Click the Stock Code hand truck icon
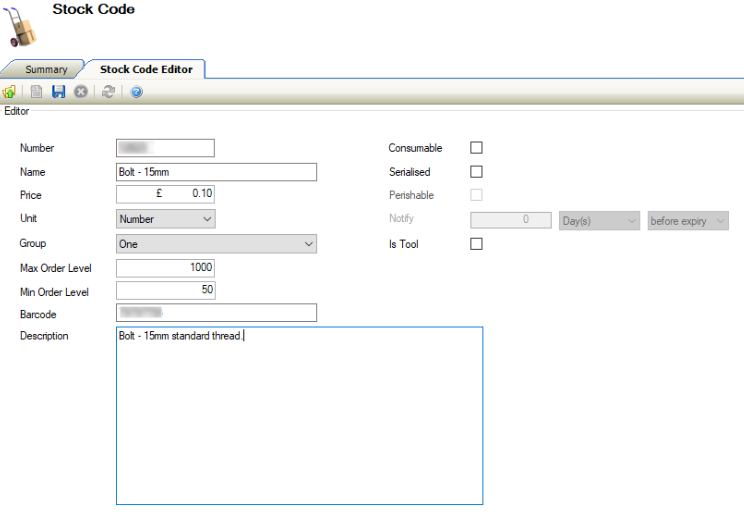Viewport: 744px width, 515px height. [20, 27]
